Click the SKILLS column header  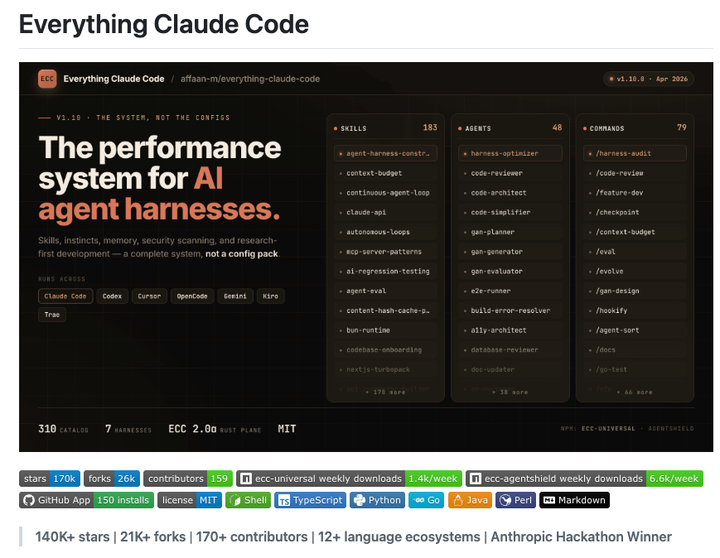point(353,129)
